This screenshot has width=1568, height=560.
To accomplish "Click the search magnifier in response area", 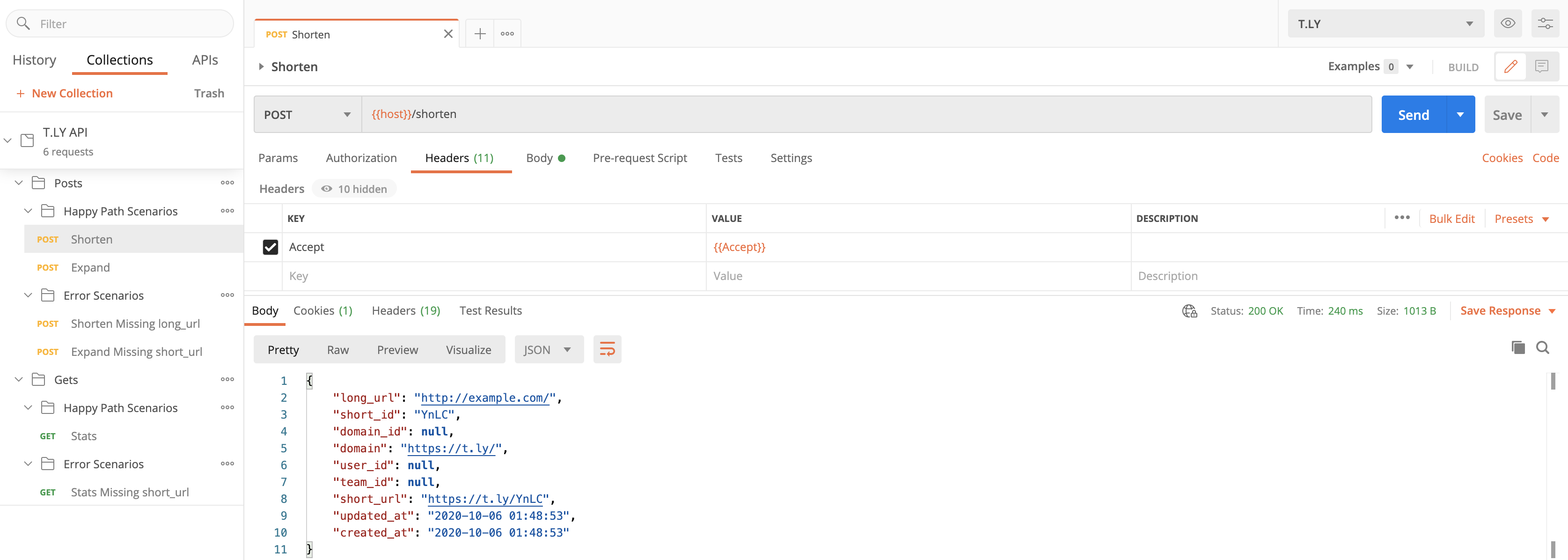I will [x=1542, y=347].
